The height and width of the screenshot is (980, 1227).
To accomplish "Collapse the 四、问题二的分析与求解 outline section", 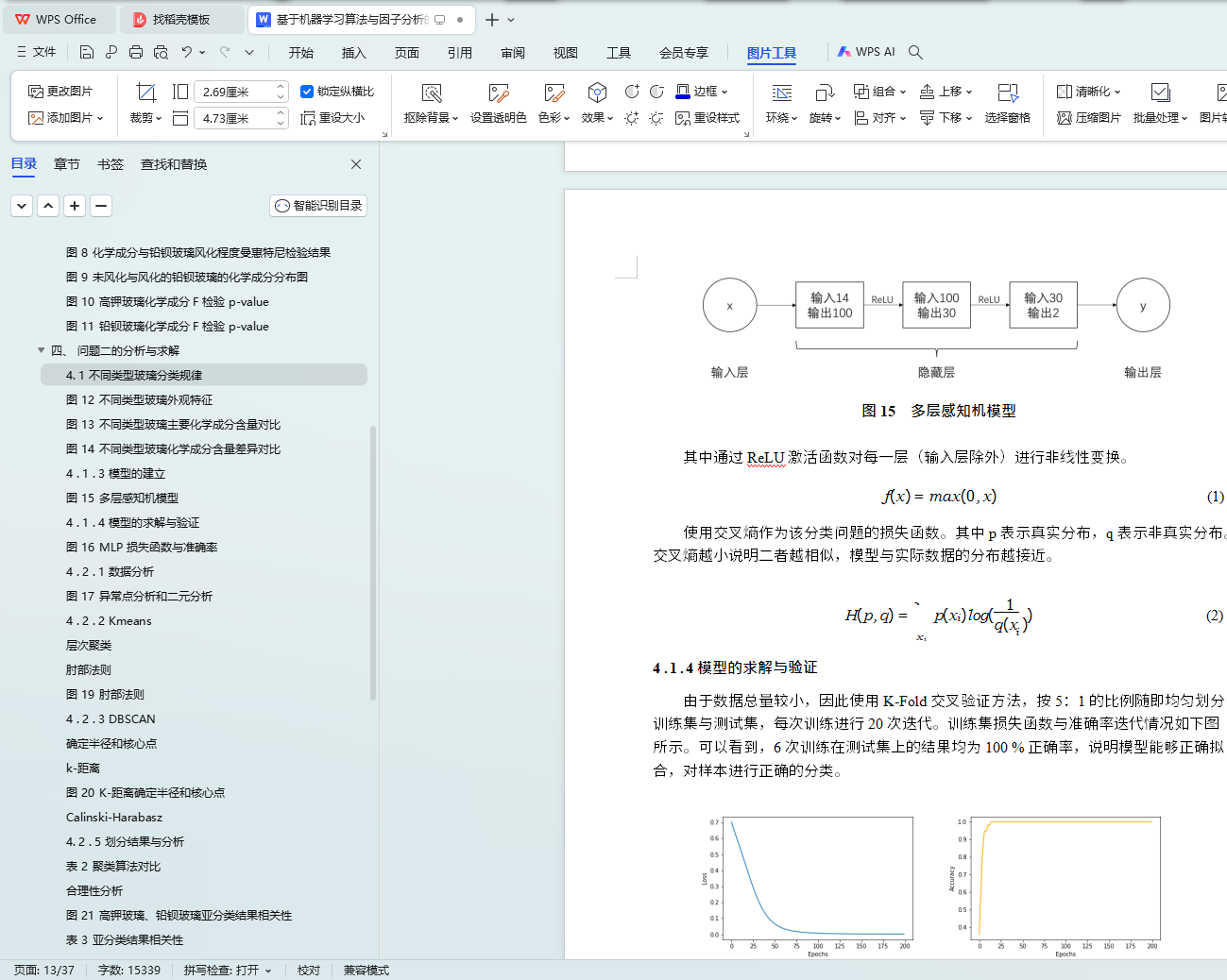I will point(41,350).
